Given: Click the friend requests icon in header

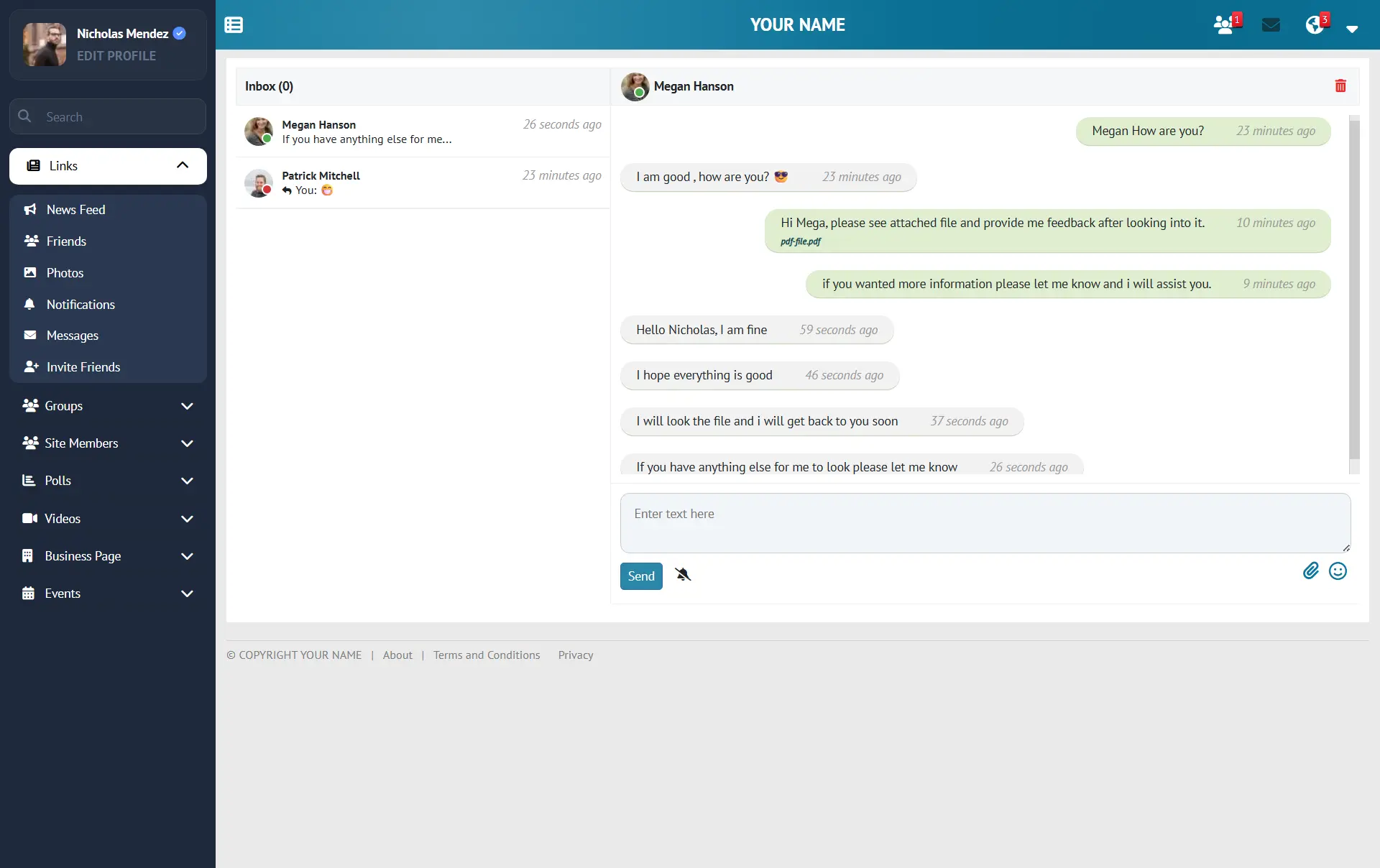Looking at the screenshot, I should coord(1224,25).
